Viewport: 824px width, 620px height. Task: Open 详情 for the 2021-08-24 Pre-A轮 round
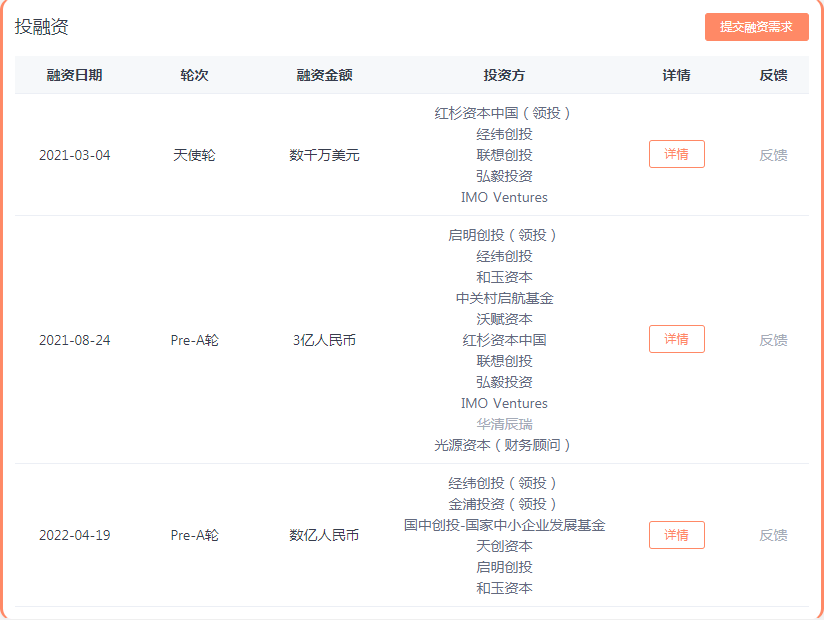point(676,339)
